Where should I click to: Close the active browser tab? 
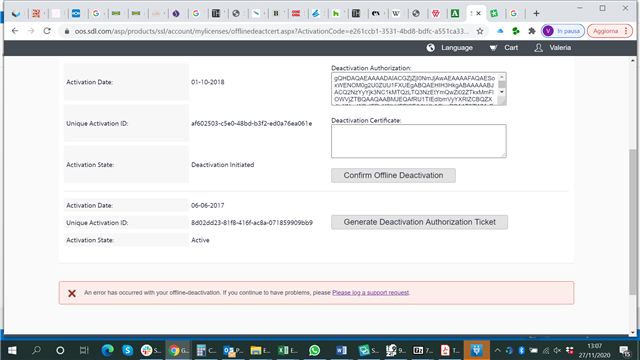click(x=479, y=13)
